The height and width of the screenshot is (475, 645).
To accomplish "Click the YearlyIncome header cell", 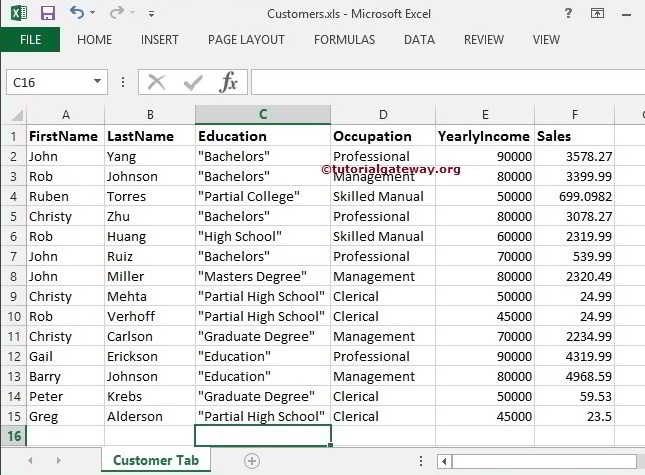I will pyautogui.click(x=485, y=136).
